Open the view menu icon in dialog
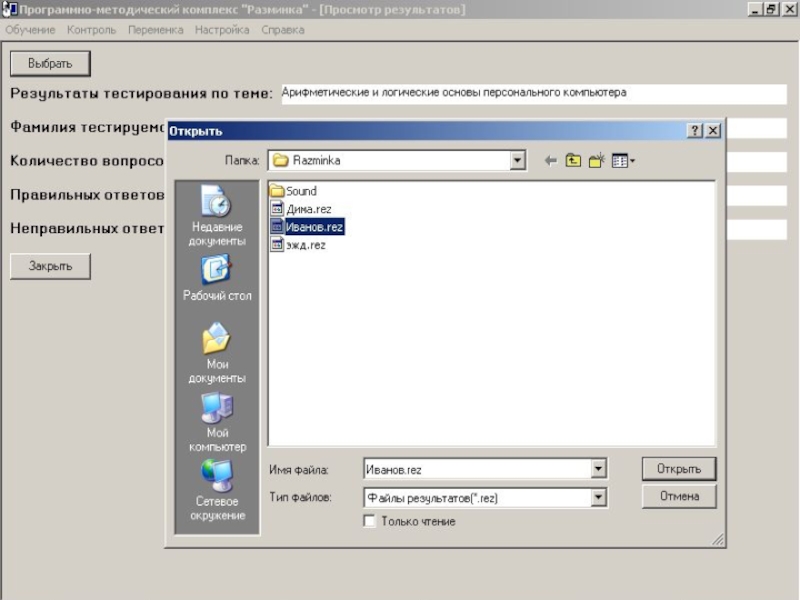The image size is (800, 600). (x=623, y=160)
